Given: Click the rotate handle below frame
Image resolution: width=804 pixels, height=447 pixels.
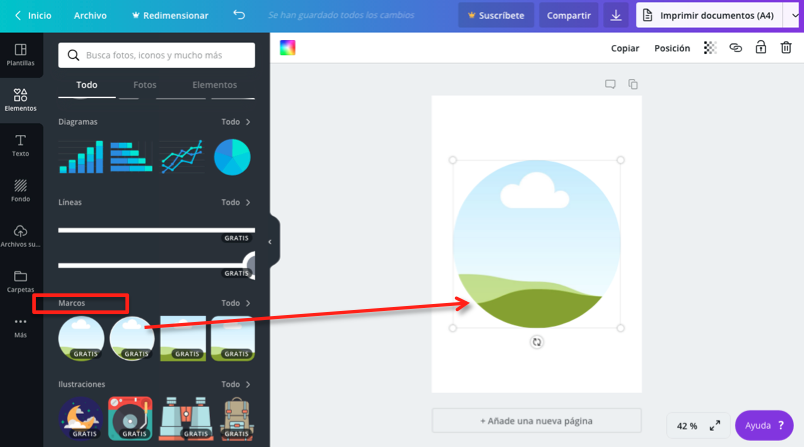Looking at the screenshot, I should [x=536, y=342].
